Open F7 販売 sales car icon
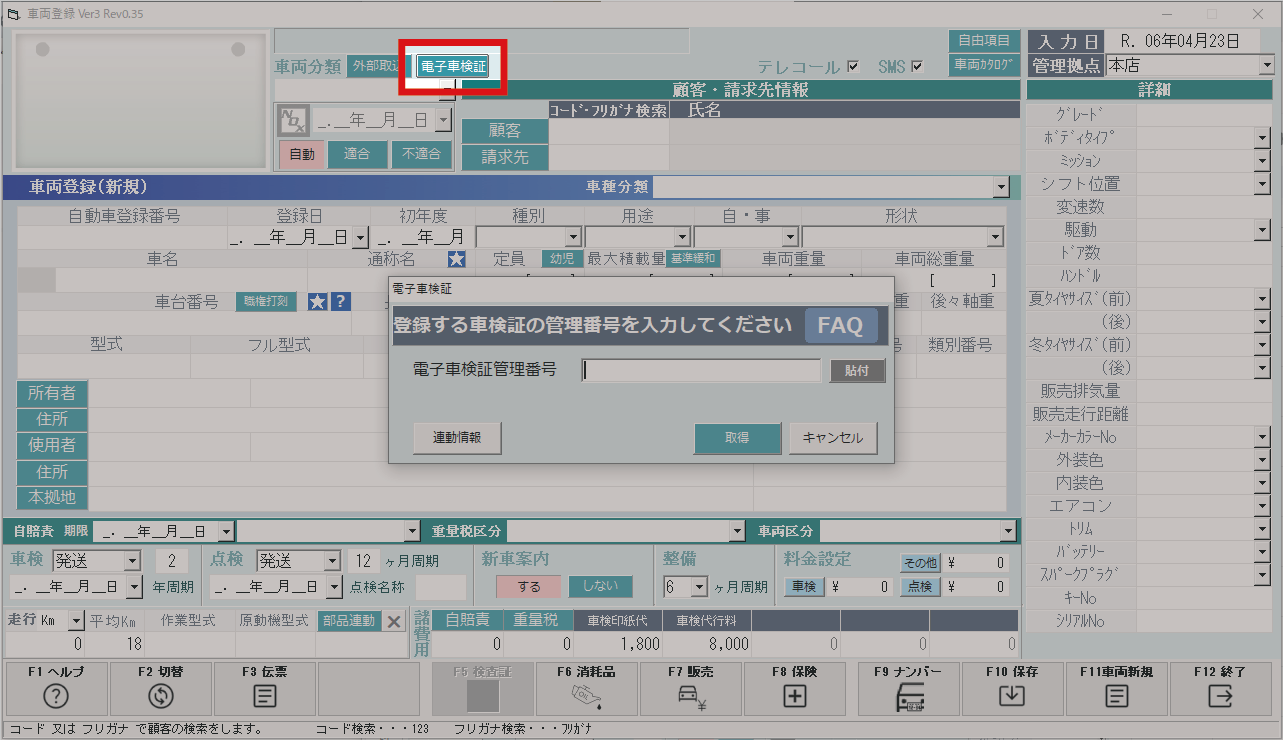 coord(692,689)
